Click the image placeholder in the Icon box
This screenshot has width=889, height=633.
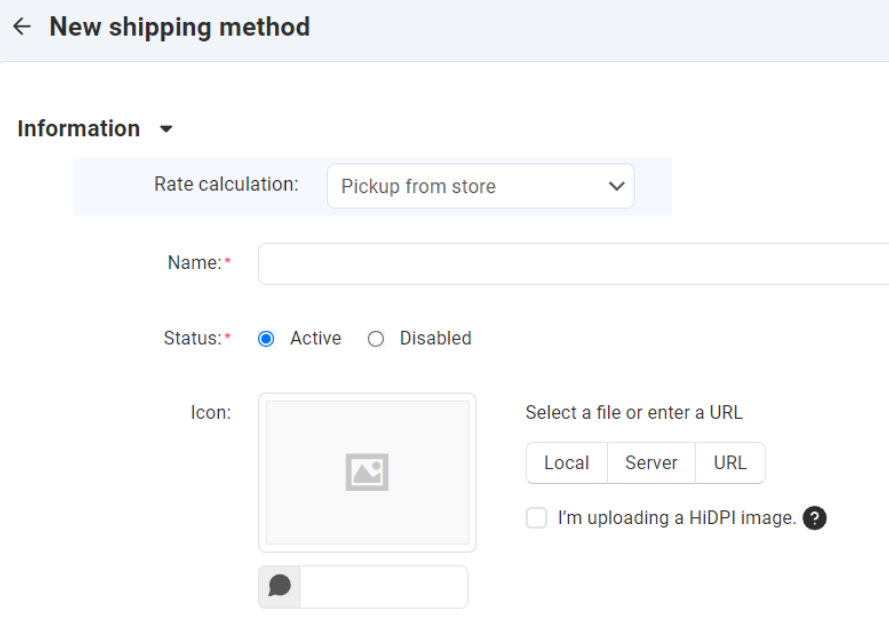(x=367, y=472)
